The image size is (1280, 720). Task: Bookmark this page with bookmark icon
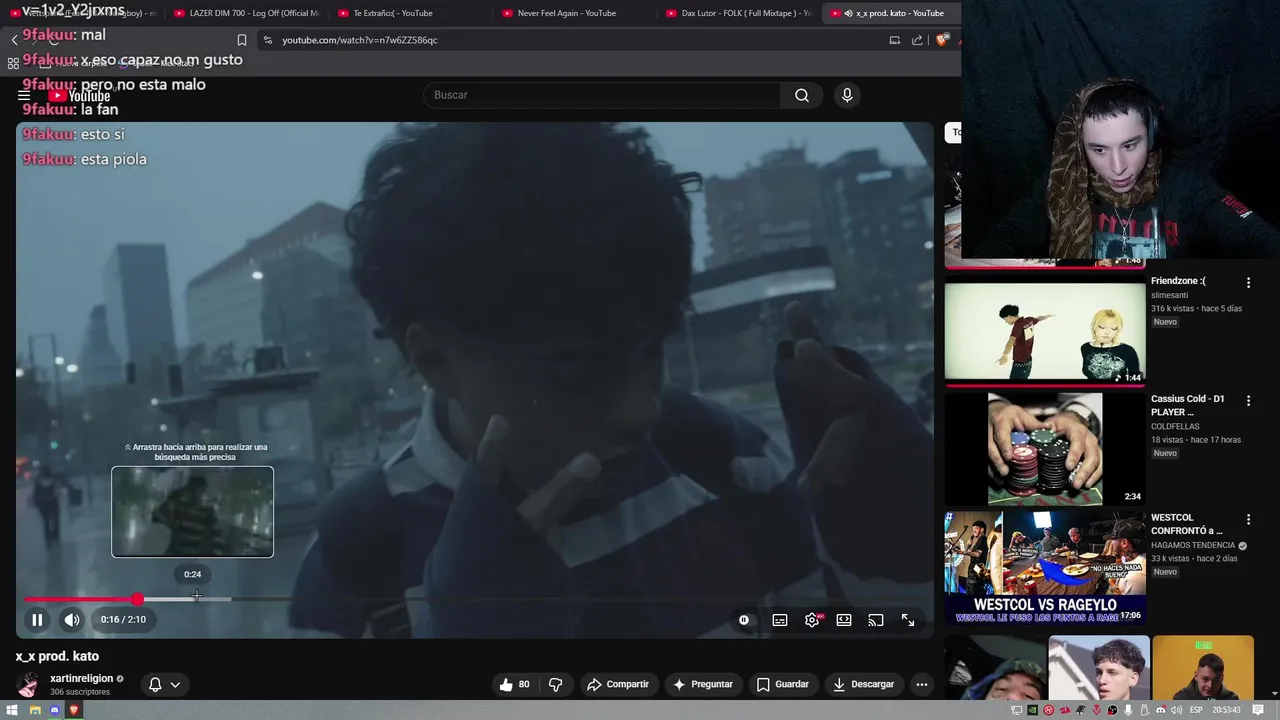tap(241, 40)
